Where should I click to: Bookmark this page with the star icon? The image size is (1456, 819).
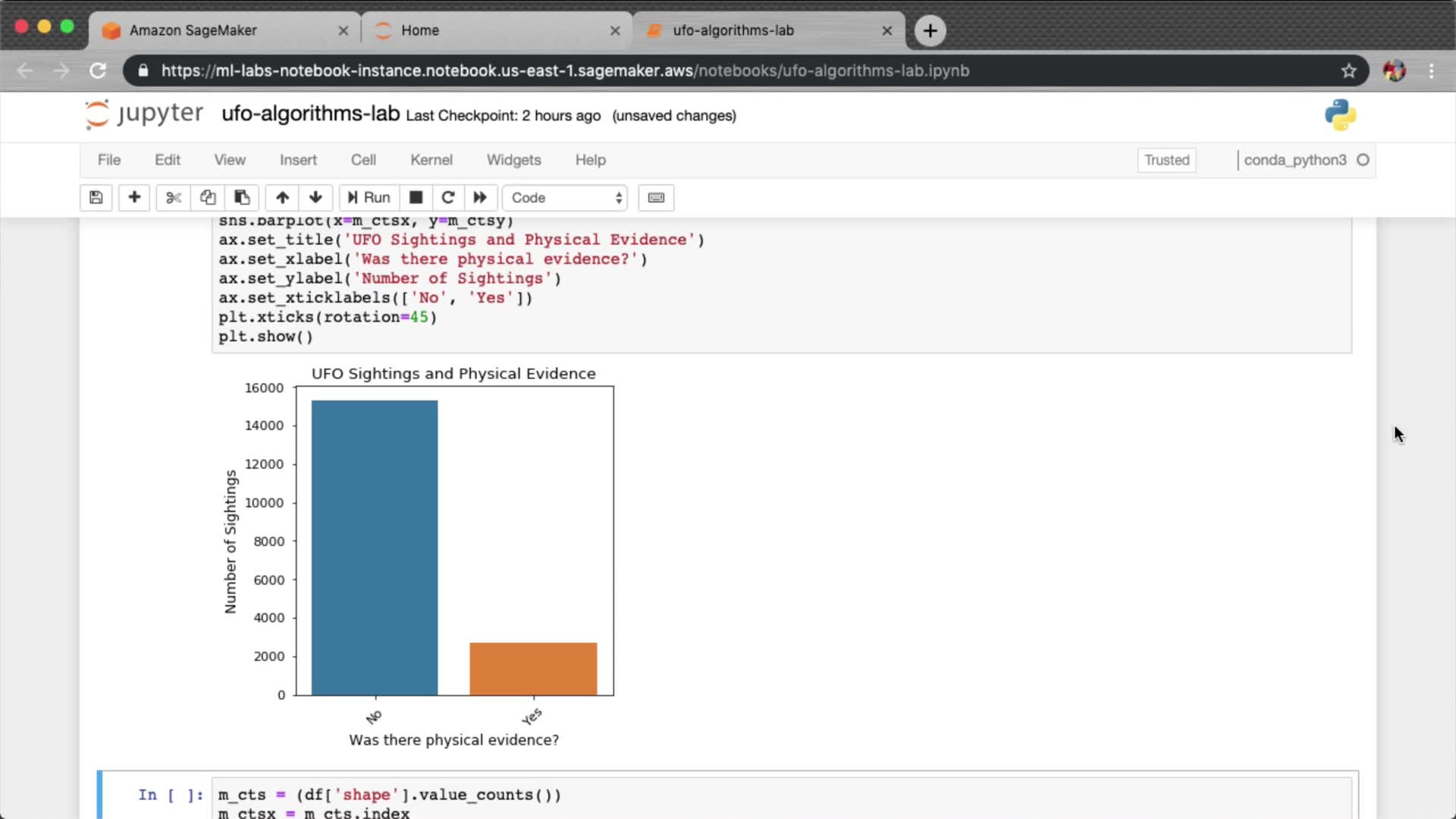(1348, 71)
